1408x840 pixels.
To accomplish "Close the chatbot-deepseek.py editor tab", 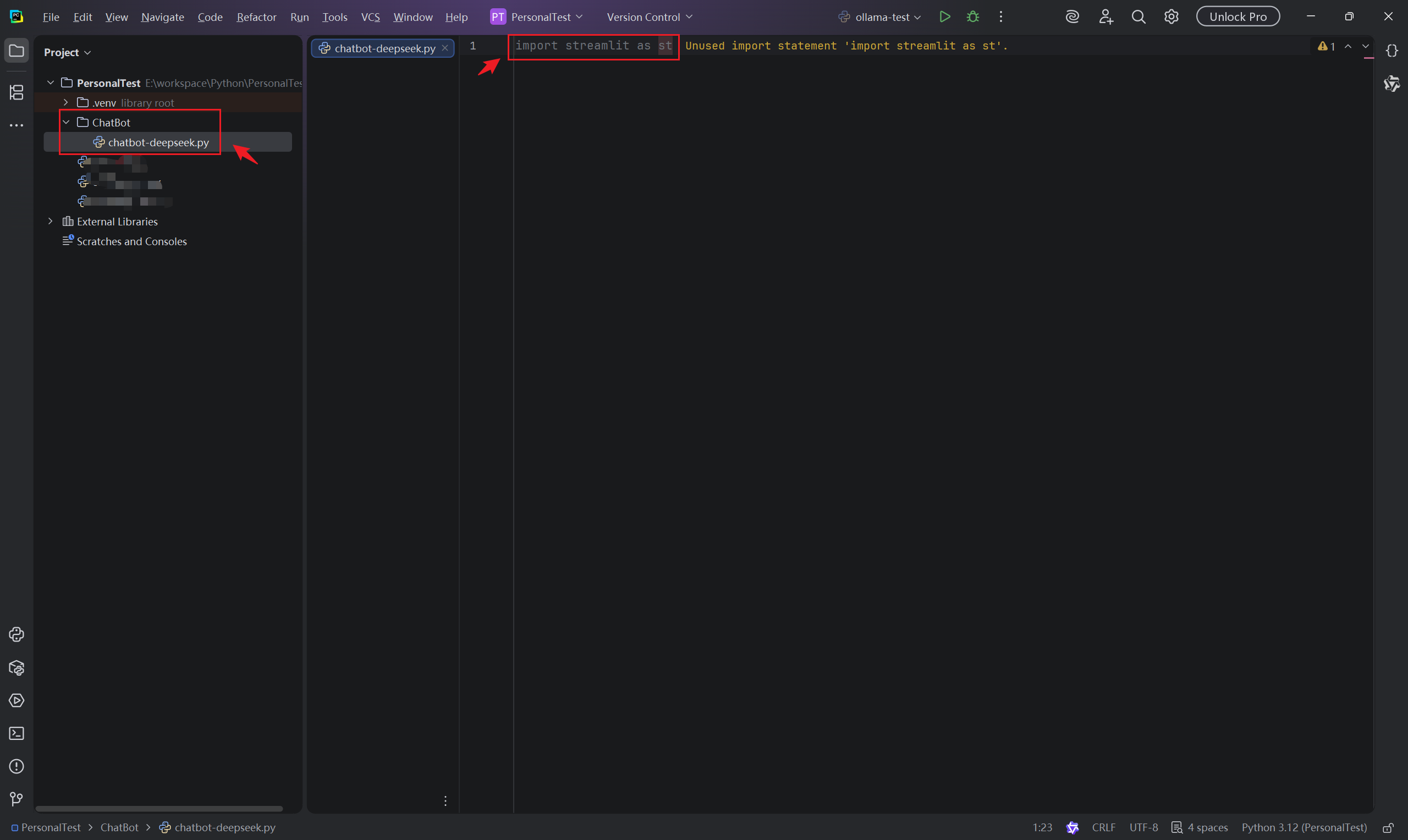I will pos(445,48).
